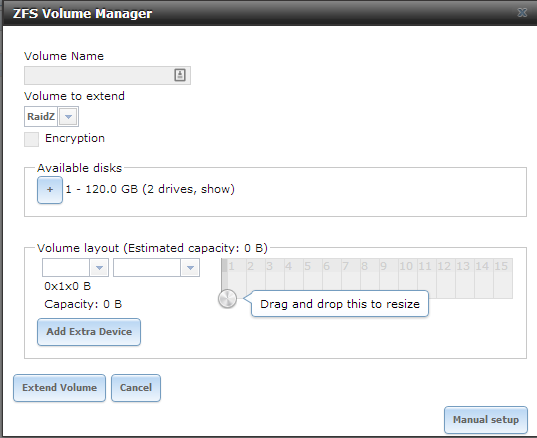Cancel the volume manager dialog
Image resolution: width=537 pixels, height=438 pixels.
136,388
